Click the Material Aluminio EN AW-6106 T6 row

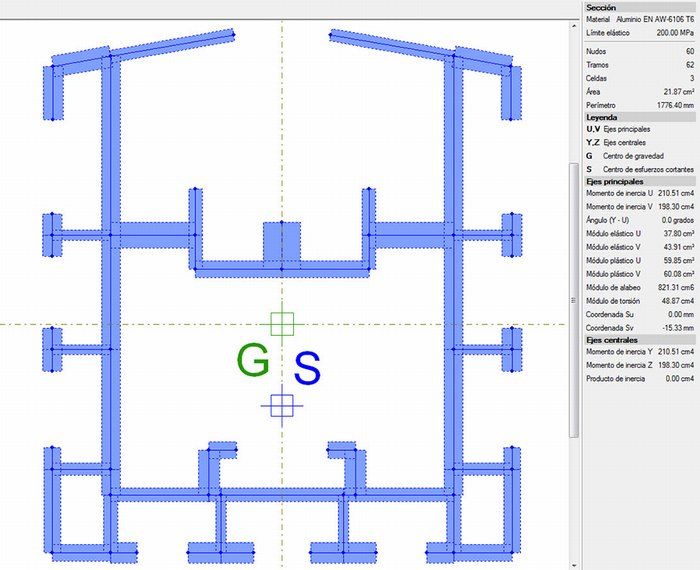(640, 19)
